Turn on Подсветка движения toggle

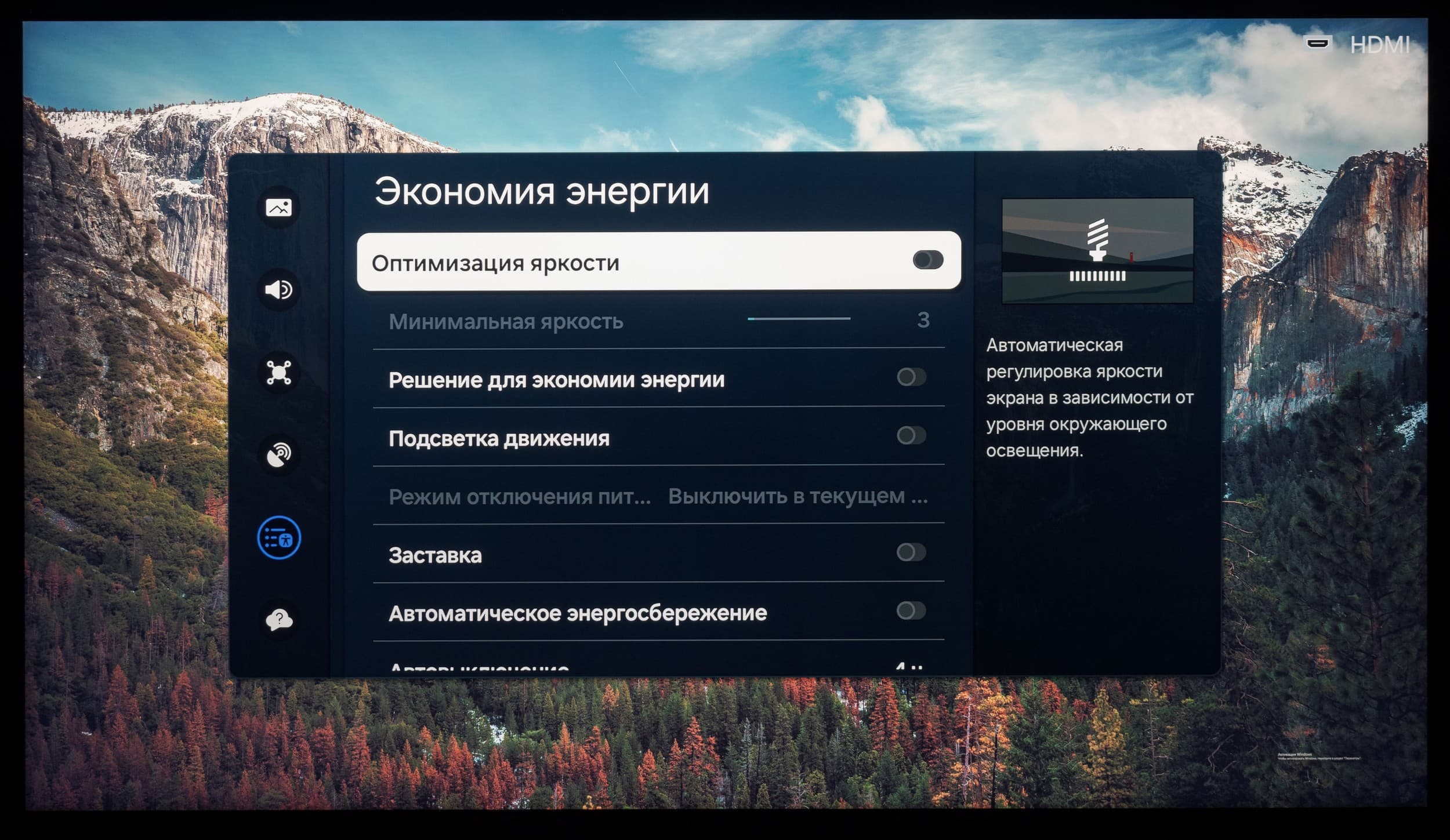(x=911, y=435)
